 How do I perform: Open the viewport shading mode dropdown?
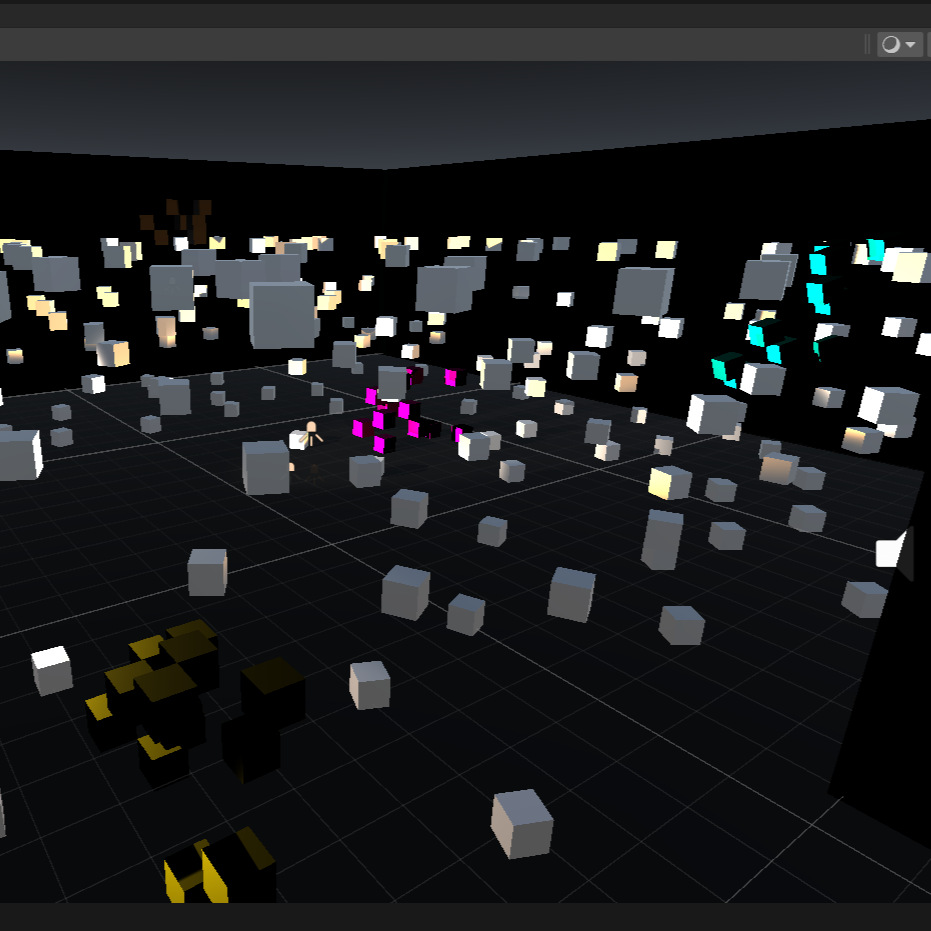point(897,44)
